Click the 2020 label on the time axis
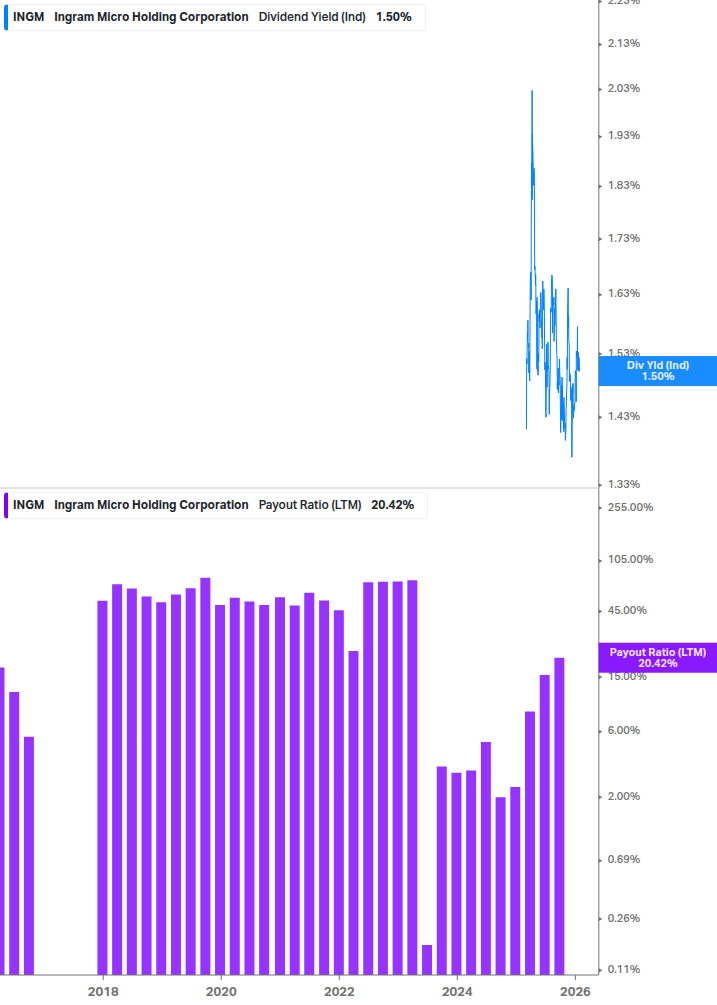 click(221, 991)
